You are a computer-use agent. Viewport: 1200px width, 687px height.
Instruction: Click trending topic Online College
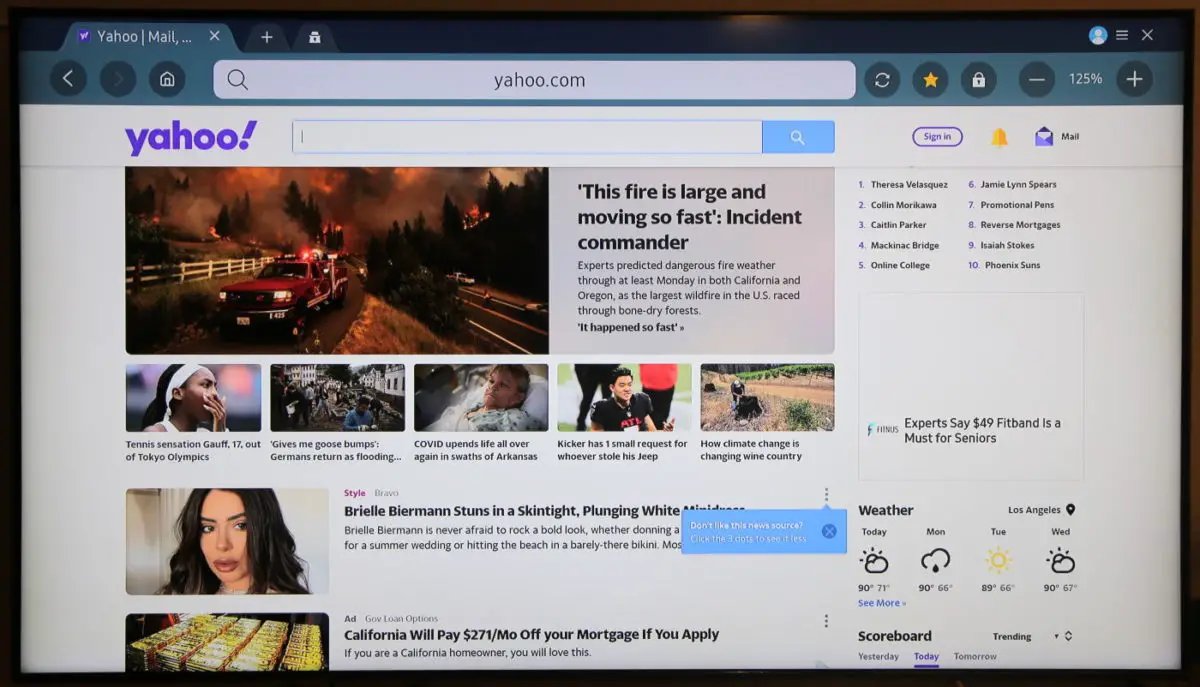[900, 265]
